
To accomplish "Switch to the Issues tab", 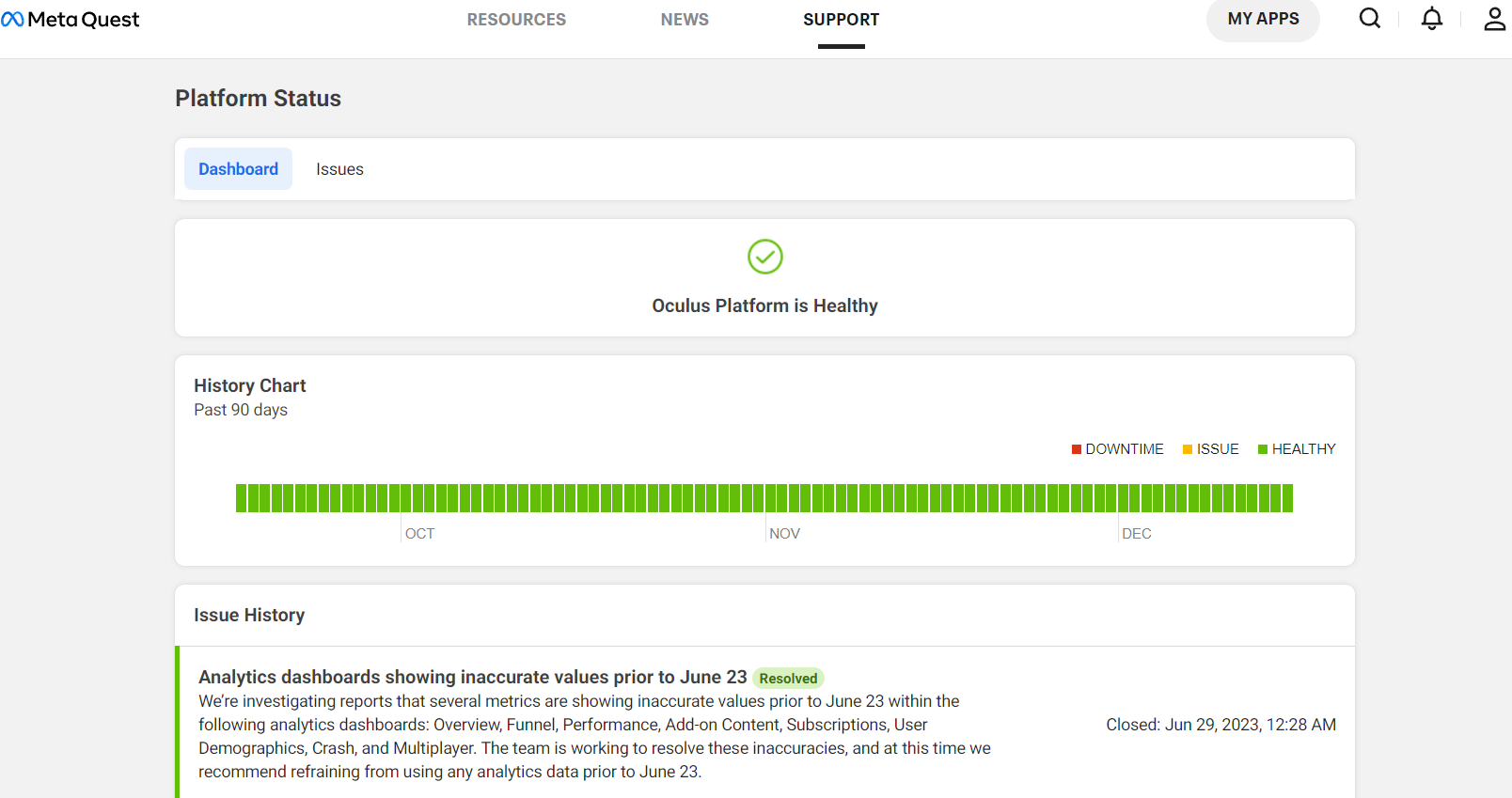I will [x=339, y=169].
